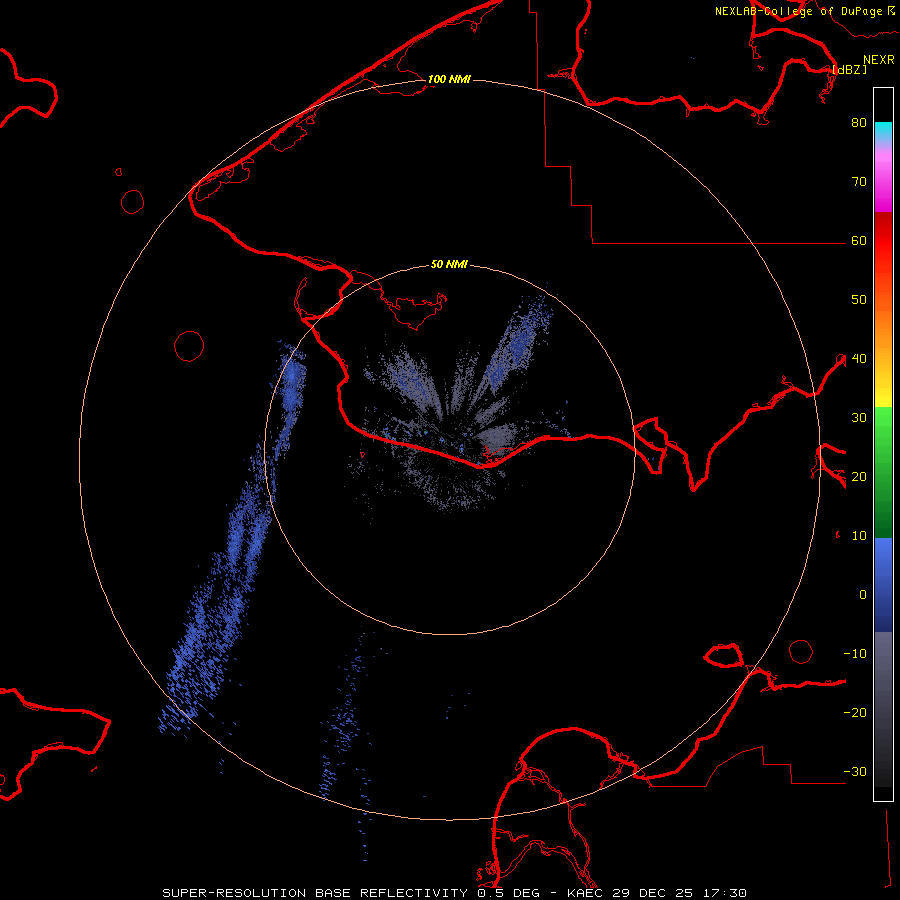Click the 80 value on dBZ scale
Viewport: 900px width, 900px height.
click(859, 123)
